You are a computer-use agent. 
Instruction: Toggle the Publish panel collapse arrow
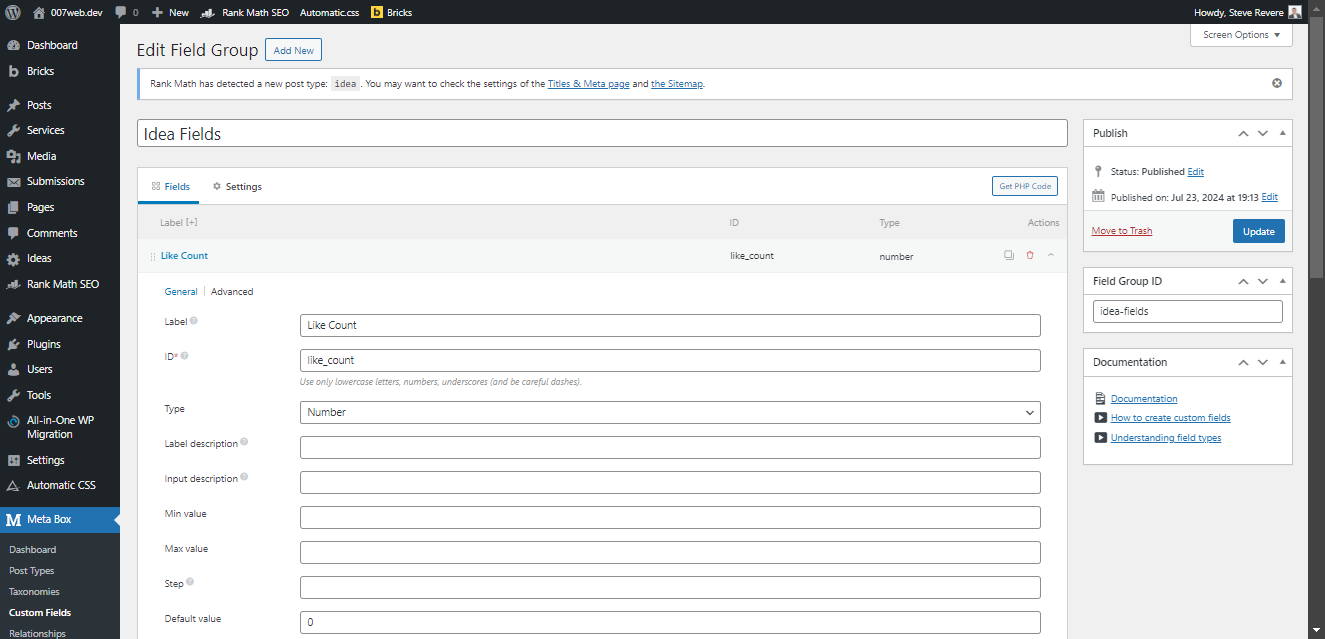[x=1283, y=133]
